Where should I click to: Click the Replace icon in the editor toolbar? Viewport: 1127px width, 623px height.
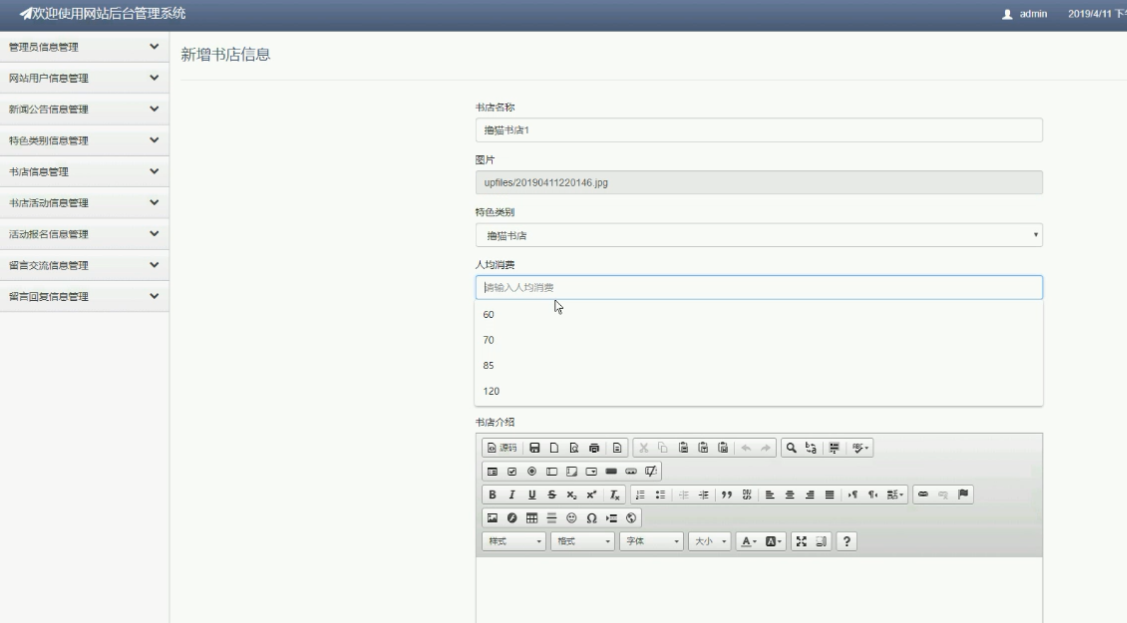pyautogui.click(x=811, y=448)
